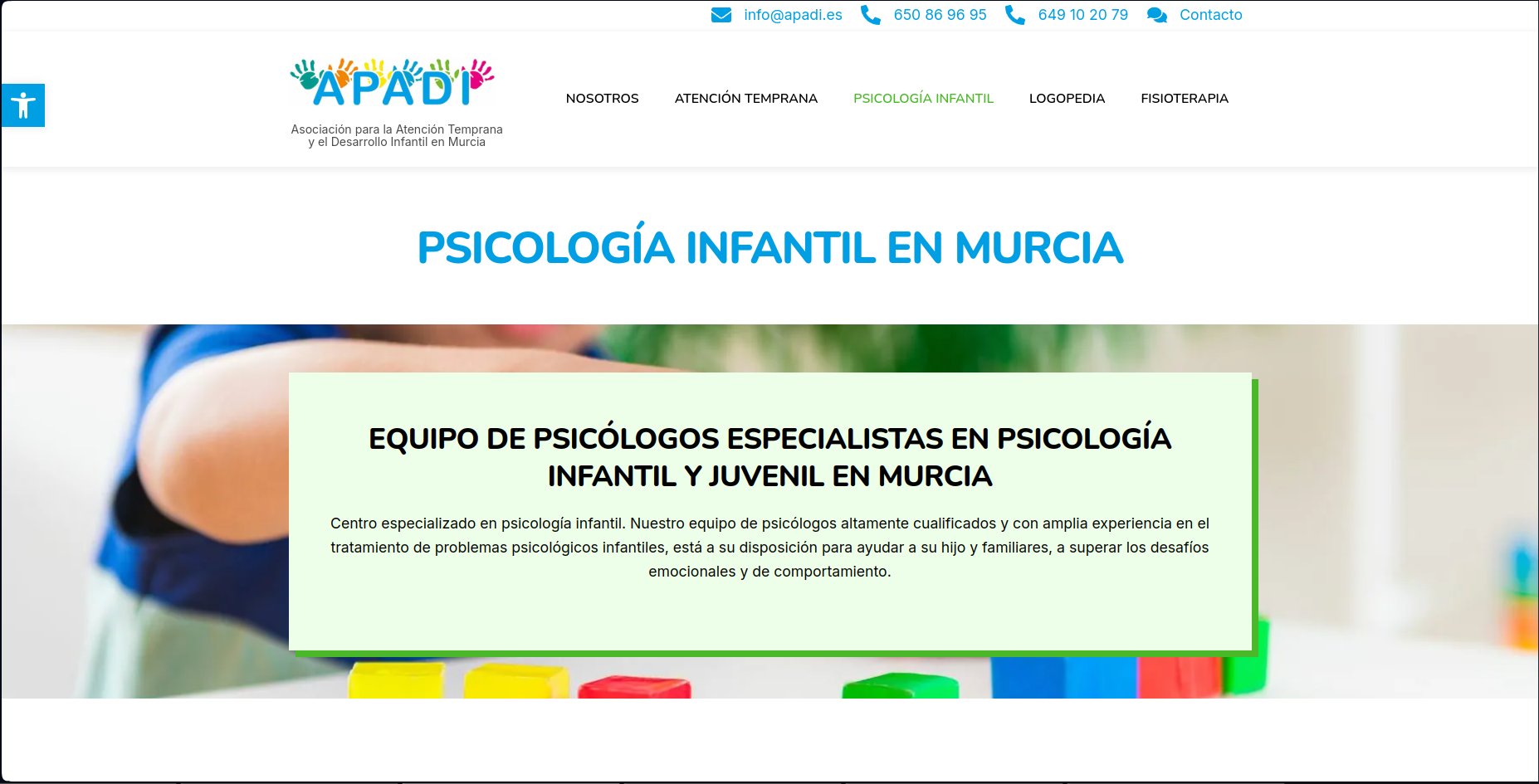Image resolution: width=1539 pixels, height=784 pixels.
Task: Click the phone icon beside 649 10 20 79
Action: (x=1014, y=13)
